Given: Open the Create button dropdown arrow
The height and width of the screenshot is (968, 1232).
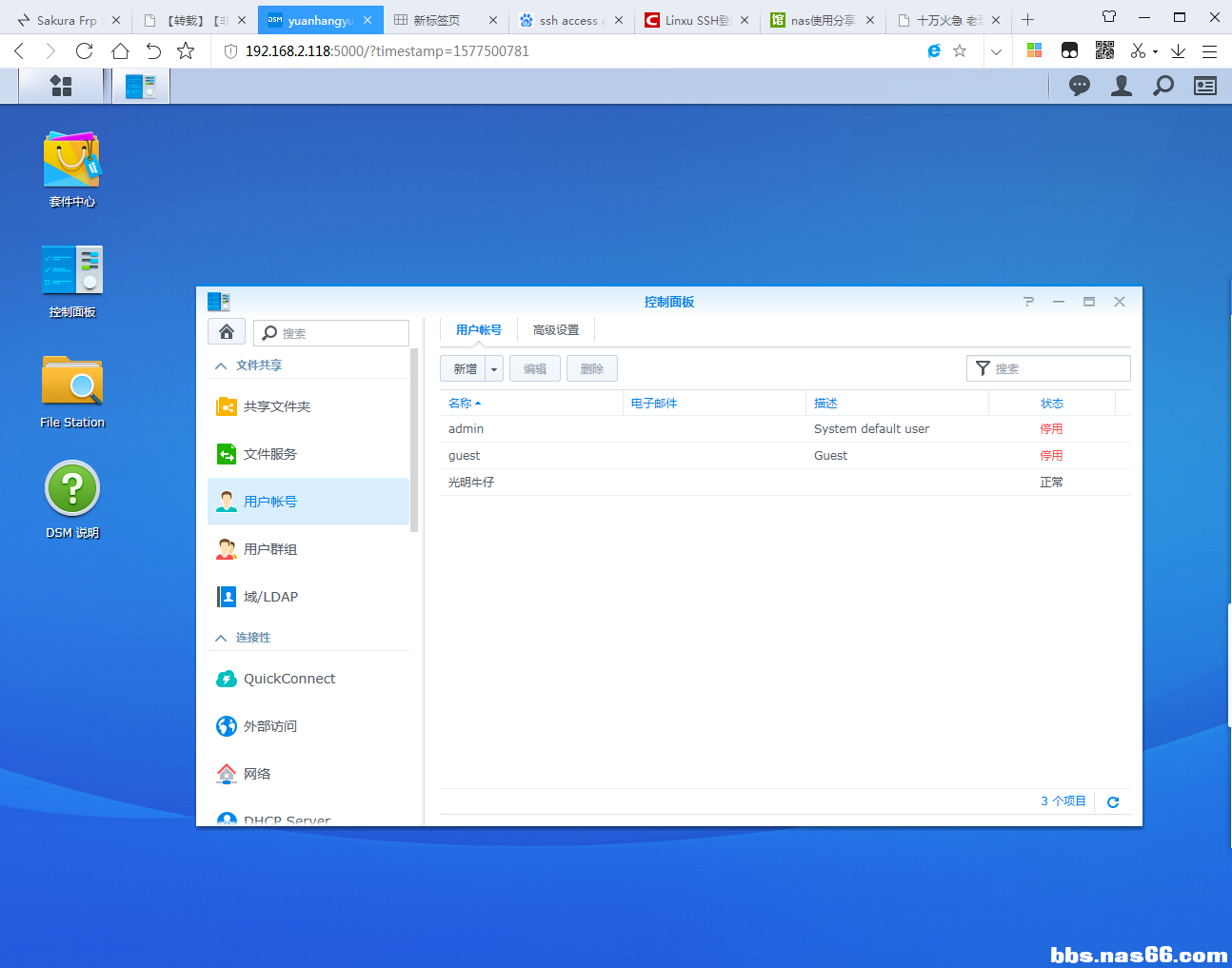Looking at the screenshot, I should pos(494,369).
